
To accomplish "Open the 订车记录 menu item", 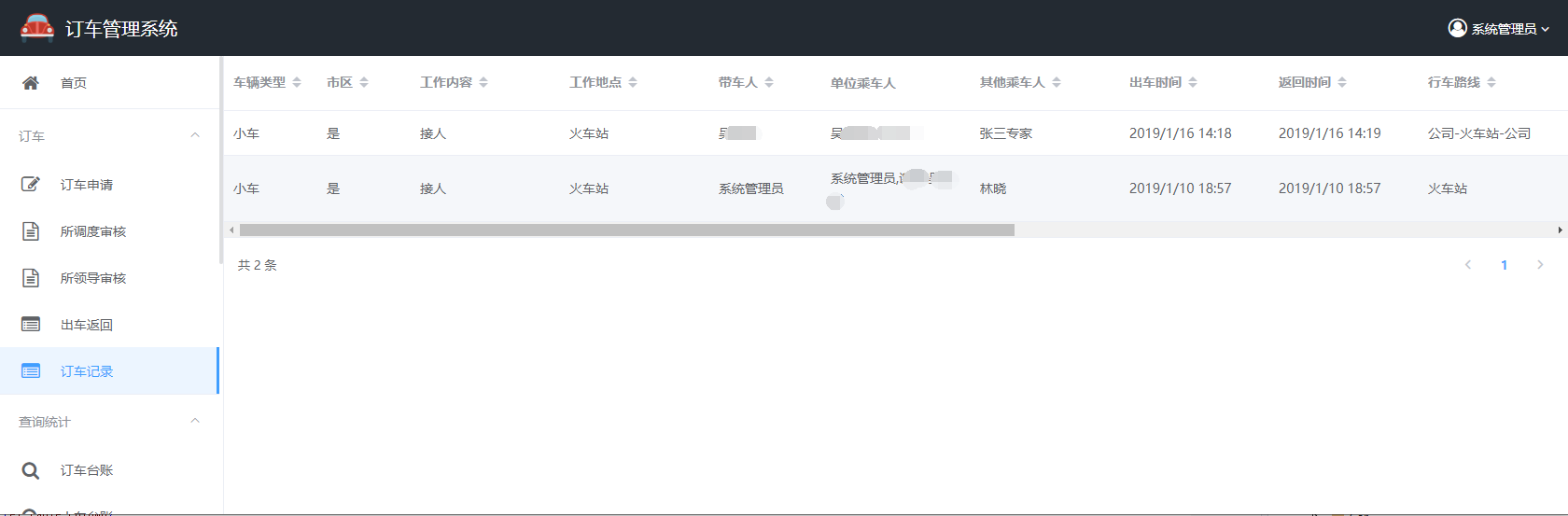I will coord(87,371).
